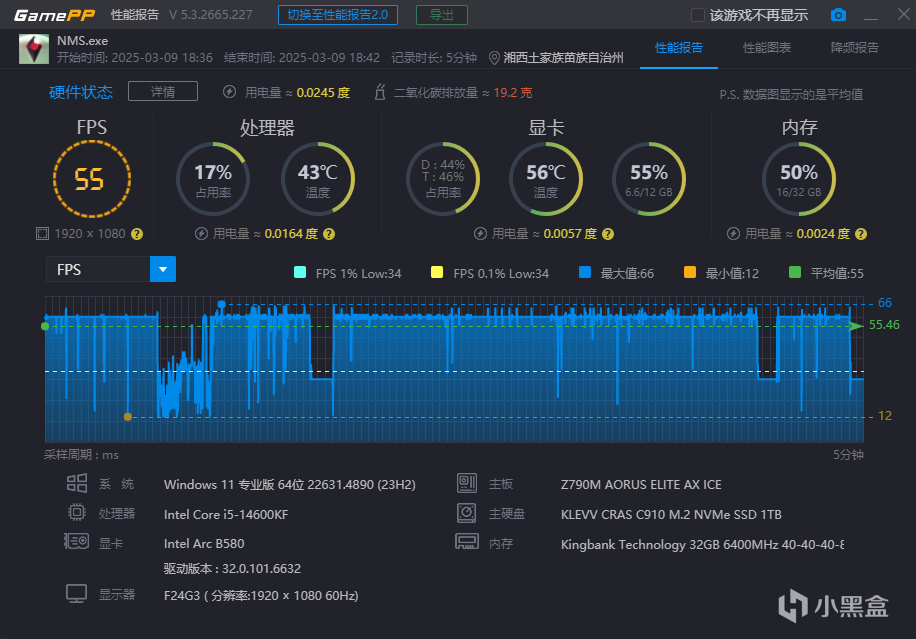Screen dimensions: 916x639
Task: Click the NMS.exe game icon
Action: 34,48
